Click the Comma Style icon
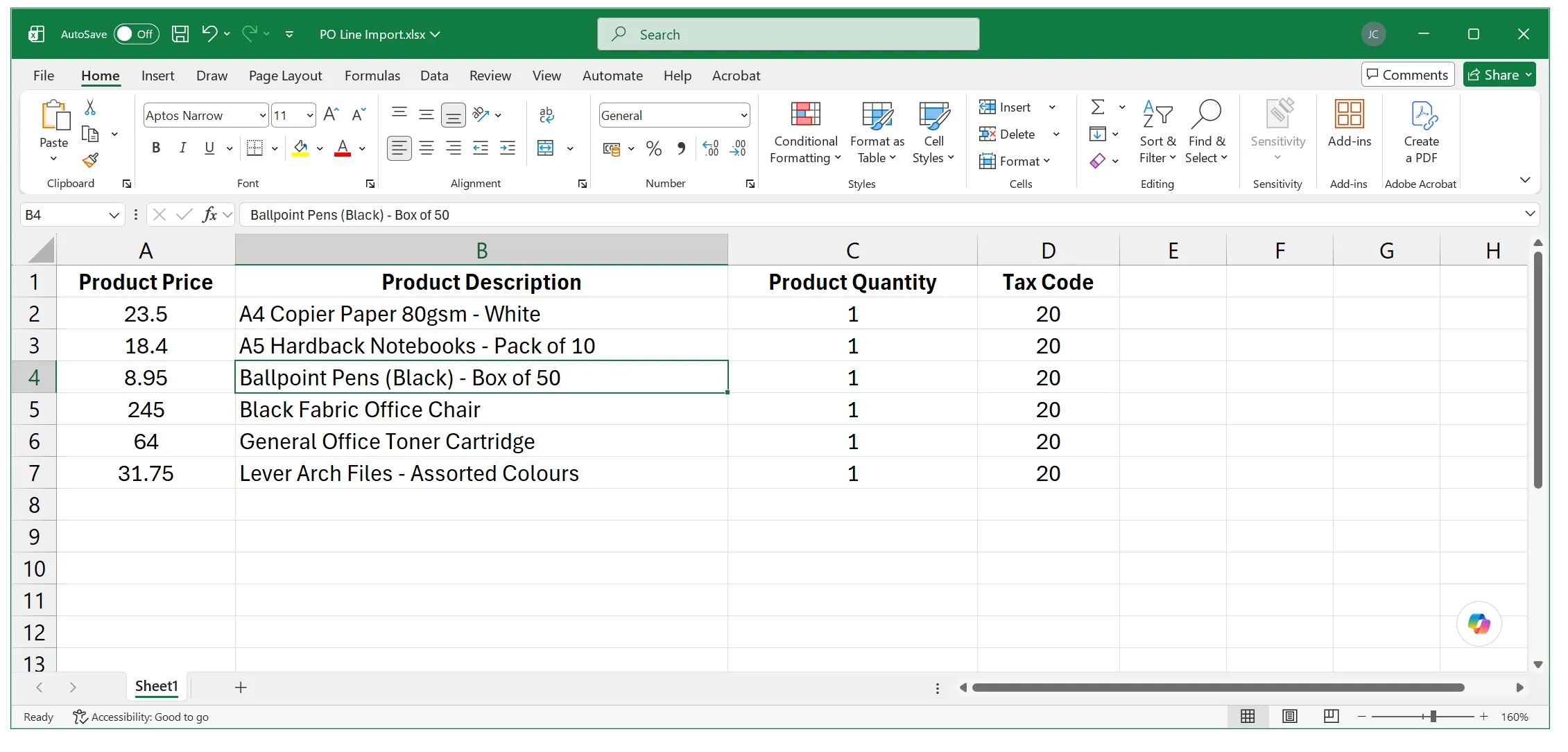This screenshot has width=1568, height=752. [681, 148]
